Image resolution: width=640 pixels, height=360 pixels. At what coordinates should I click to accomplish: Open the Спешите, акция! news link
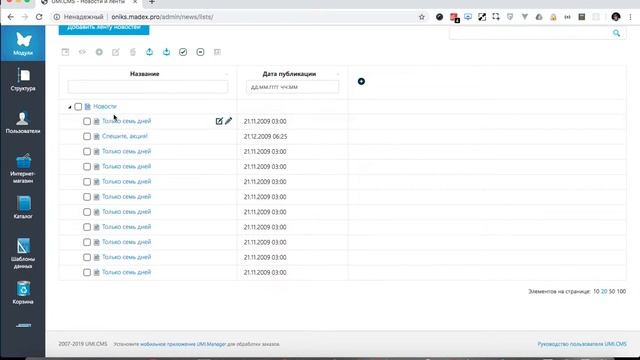pyautogui.click(x=124, y=136)
